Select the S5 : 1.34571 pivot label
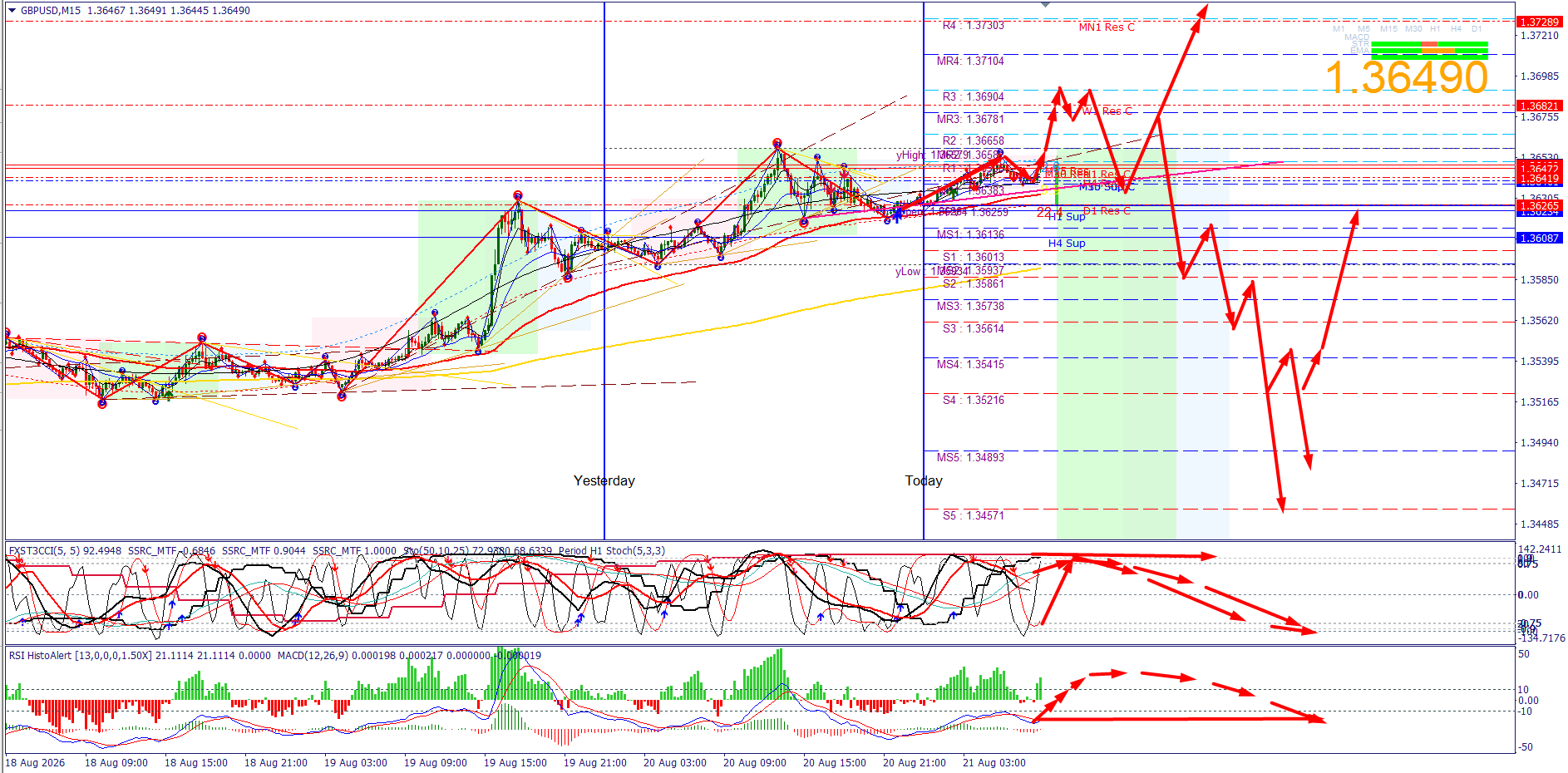Image resolution: width=1568 pixels, height=773 pixels. coord(974,515)
